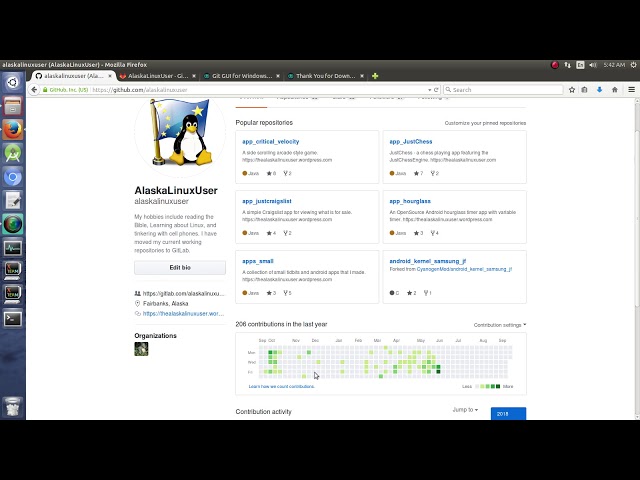The height and width of the screenshot is (480, 640).
Task: Click Customize your pinned repositories
Action: coord(485,123)
